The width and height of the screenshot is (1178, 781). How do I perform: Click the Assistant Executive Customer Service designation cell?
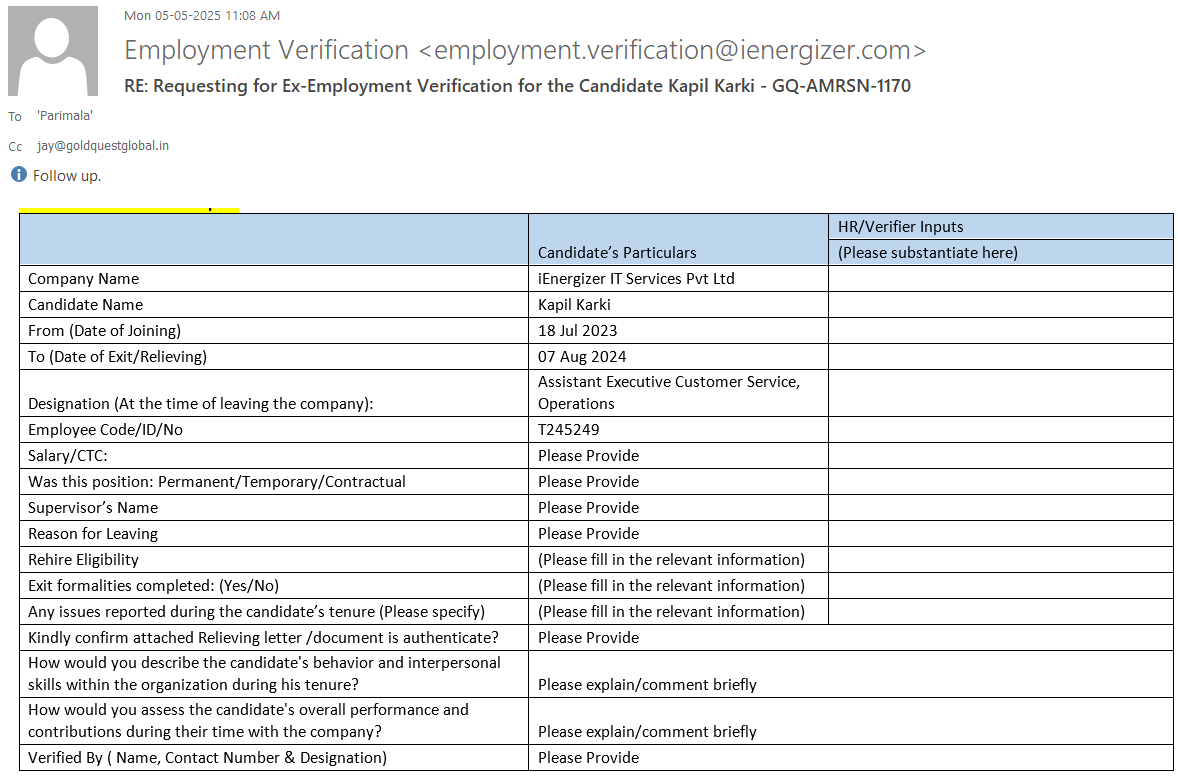[668, 392]
